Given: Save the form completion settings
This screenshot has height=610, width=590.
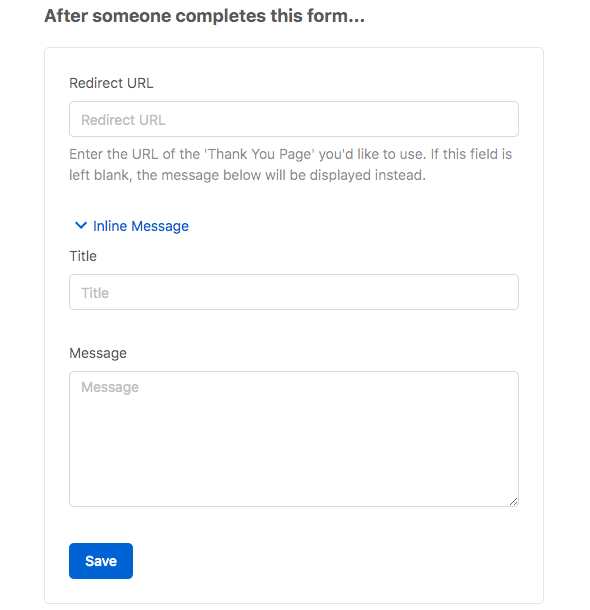Looking at the screenshot, I should coord(101,561).
